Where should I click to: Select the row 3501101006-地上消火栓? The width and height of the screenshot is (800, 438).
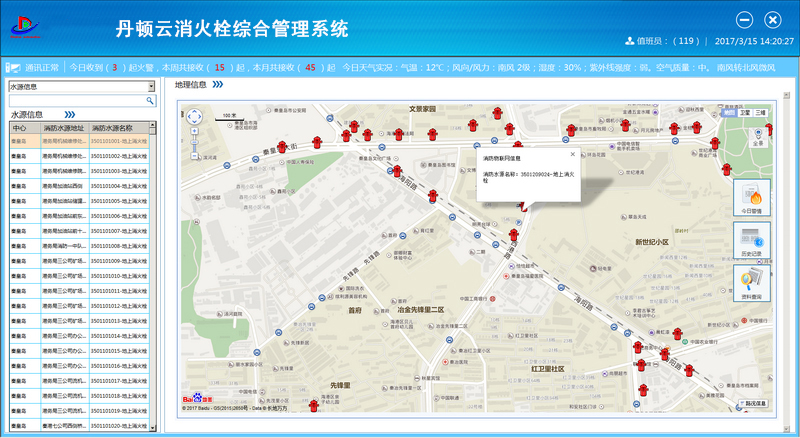[80, 216]
